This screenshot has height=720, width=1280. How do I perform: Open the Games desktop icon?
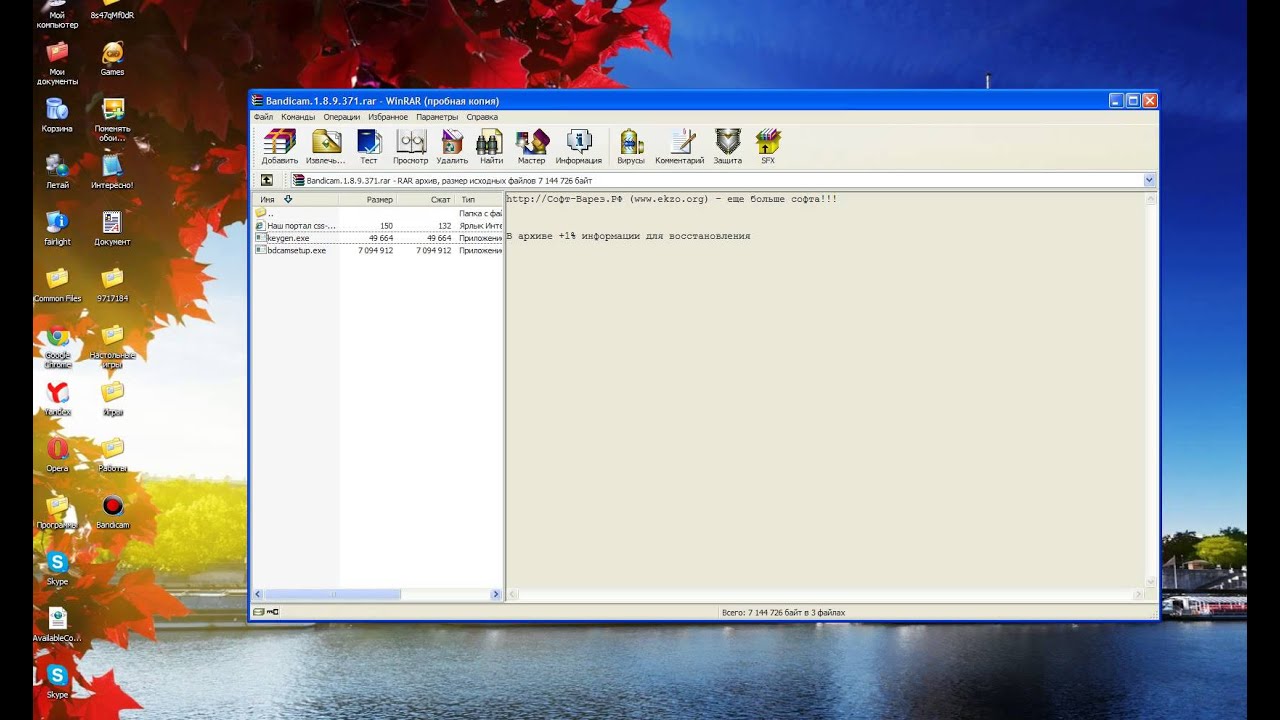tap(112, 59)
